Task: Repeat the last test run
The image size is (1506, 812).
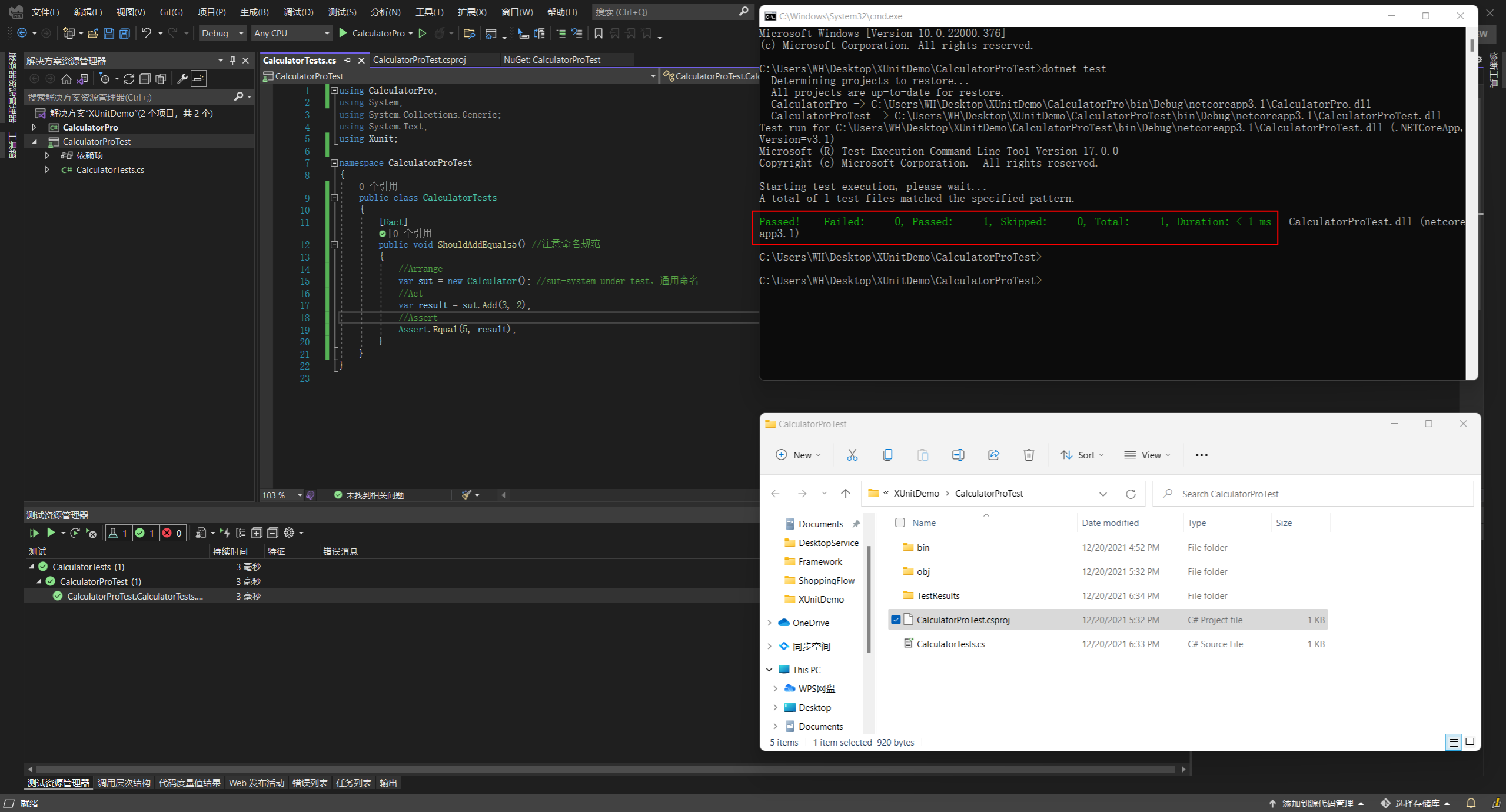Action: [75, 533]
